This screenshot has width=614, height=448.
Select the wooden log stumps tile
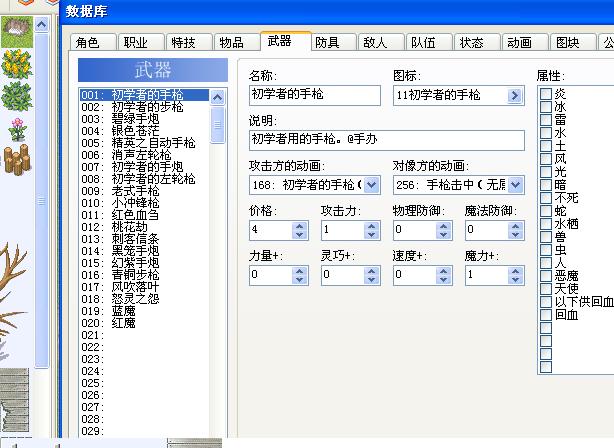tap(16, 159)
